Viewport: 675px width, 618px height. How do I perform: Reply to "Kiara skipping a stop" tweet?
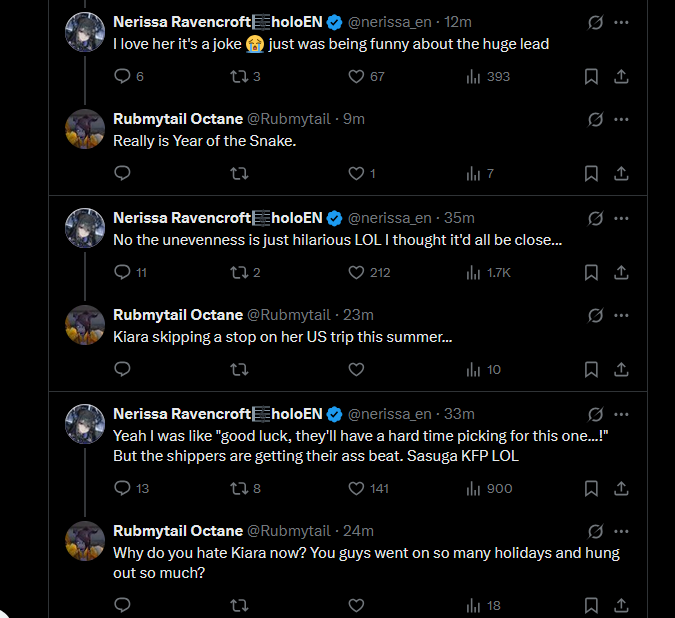coord(123,370)
